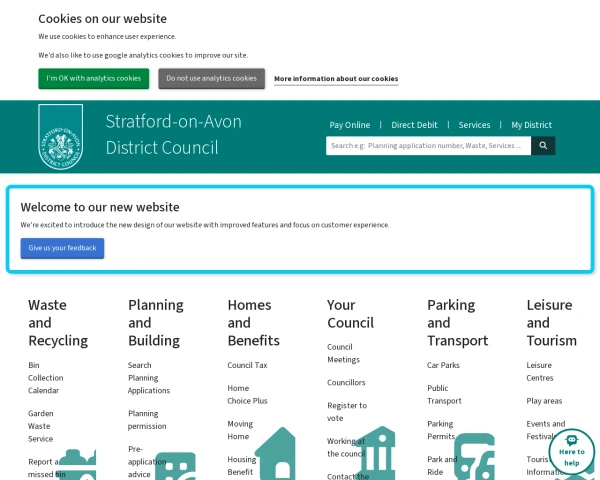
Task: Open Report a missed bin link
Action: [x=47, y=468]
